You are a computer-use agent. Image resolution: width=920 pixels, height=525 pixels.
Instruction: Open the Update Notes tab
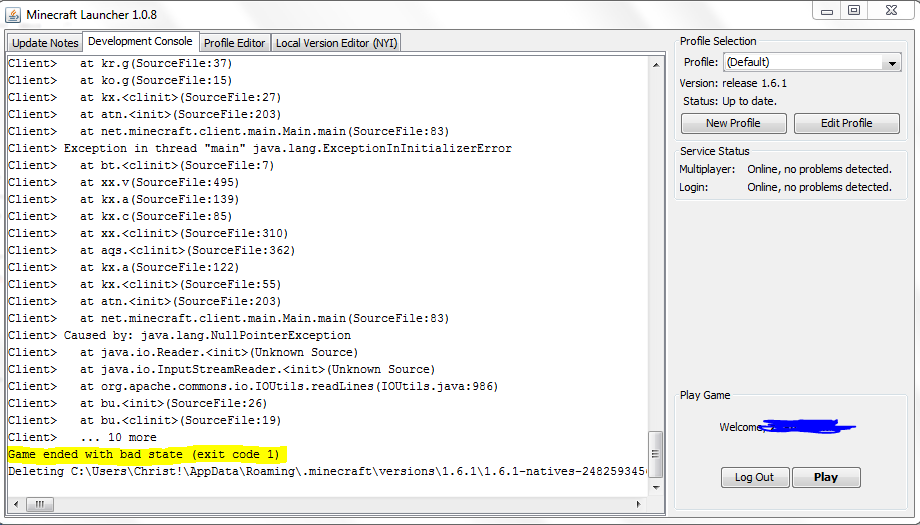tap(45, 43)
